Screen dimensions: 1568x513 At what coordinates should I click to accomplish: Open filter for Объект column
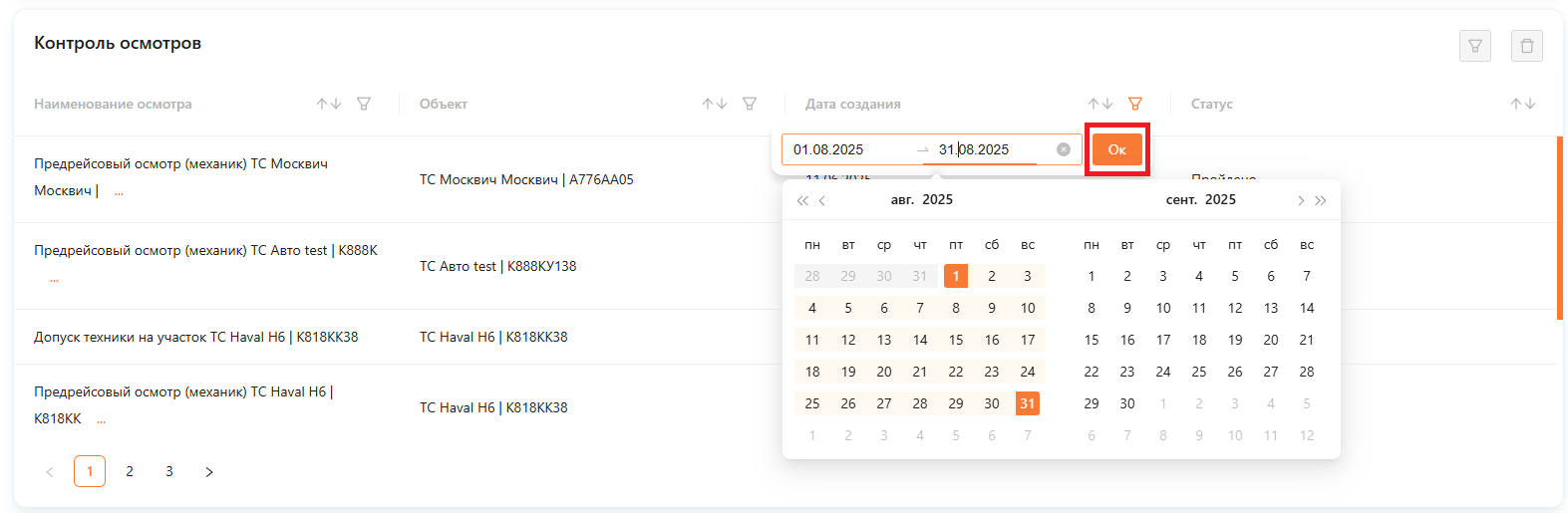tap(750, 104)
